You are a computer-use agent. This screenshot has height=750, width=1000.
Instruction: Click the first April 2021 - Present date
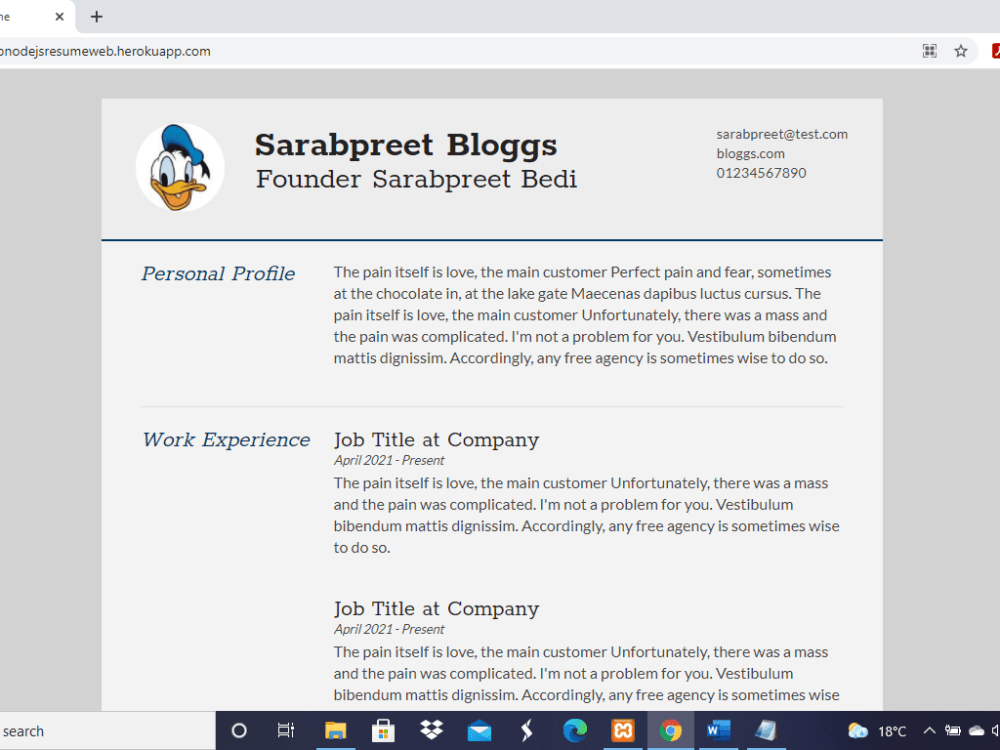(389, 460)
